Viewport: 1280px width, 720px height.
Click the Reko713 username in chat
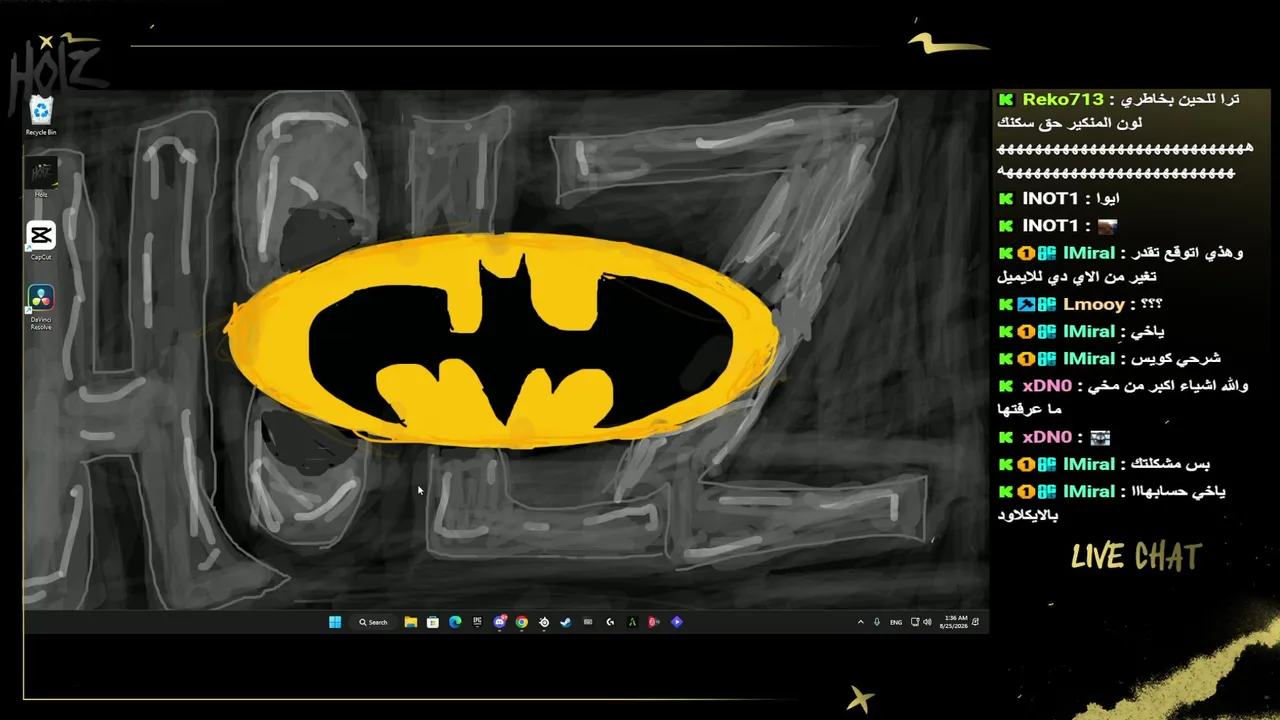click(1063, 99)
